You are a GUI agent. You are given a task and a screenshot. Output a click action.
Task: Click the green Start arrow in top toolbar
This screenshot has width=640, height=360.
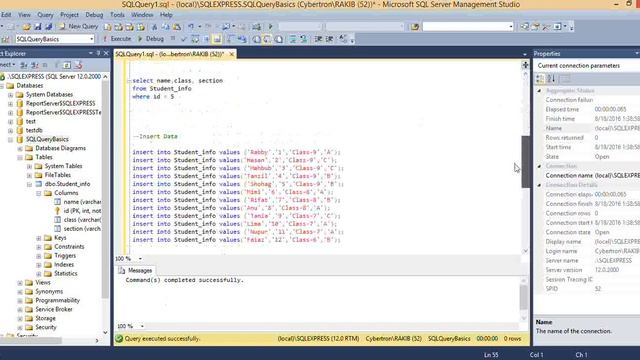(270, 27)
